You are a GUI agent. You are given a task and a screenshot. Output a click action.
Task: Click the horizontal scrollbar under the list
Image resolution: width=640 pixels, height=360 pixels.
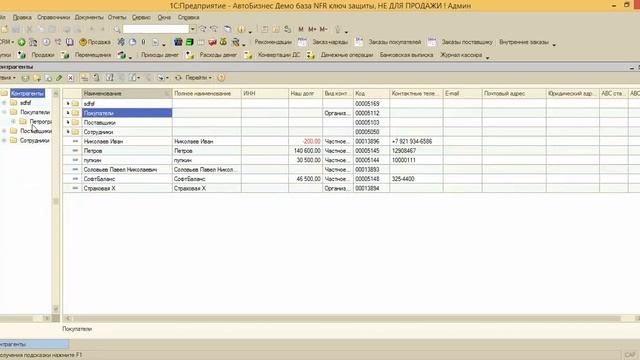point(347,318)
